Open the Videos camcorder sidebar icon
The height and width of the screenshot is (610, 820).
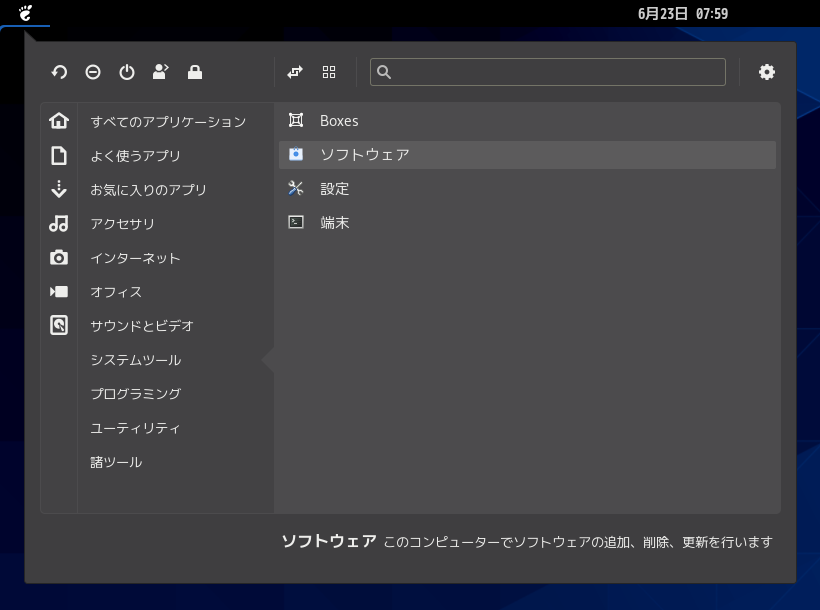pyautogui.click(x=59, y=291)
